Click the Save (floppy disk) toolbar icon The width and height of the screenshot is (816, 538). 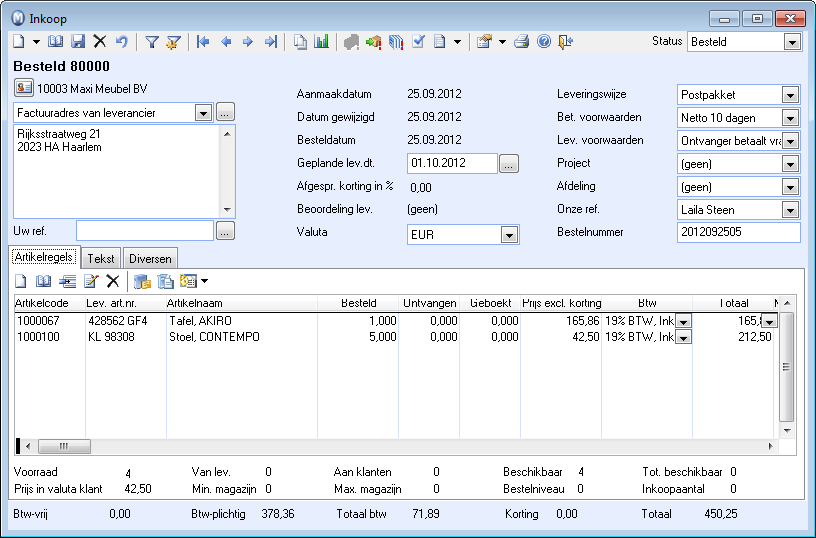[x=77, y=42]
